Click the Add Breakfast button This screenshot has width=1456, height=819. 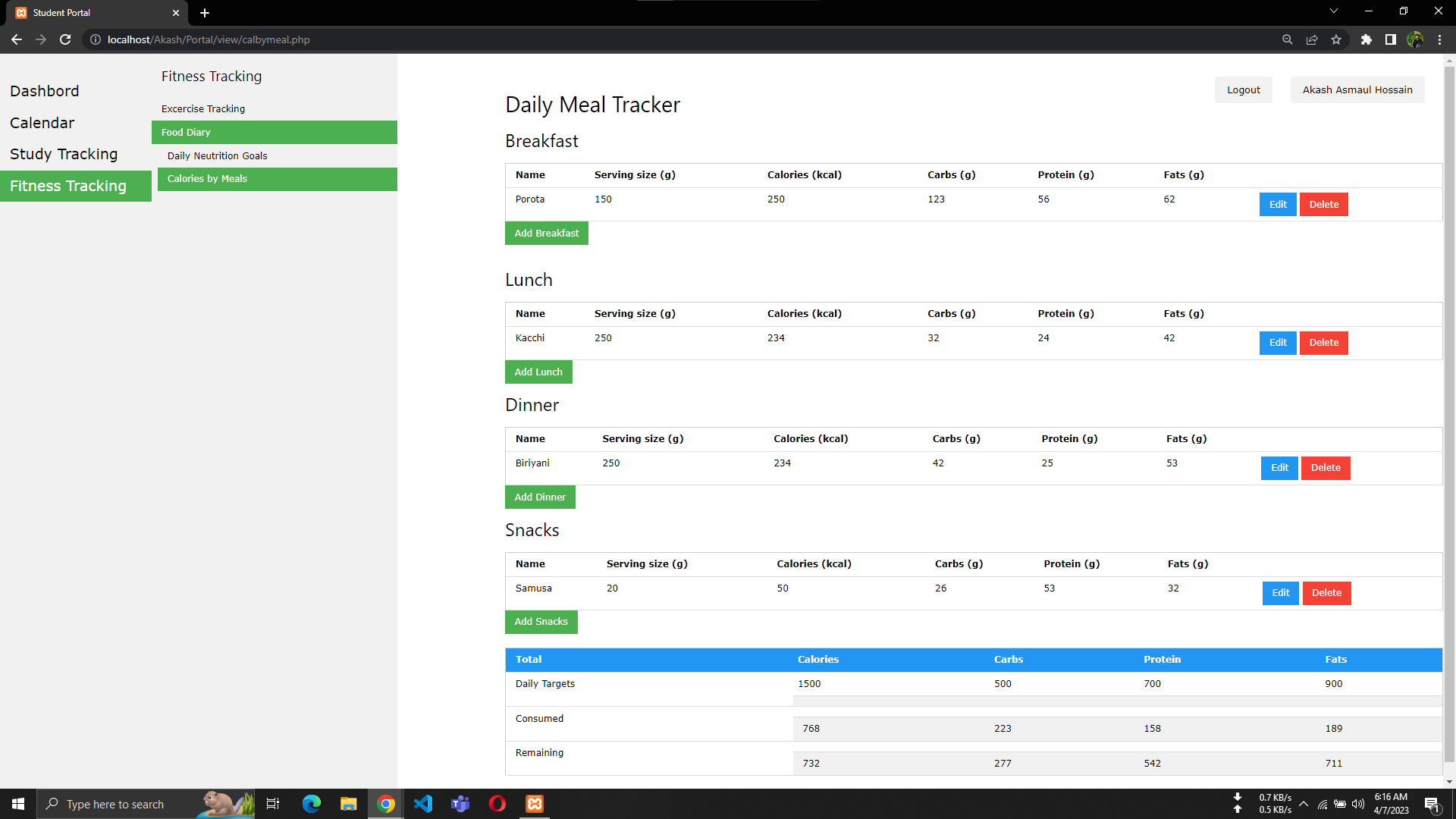[546, 233]
